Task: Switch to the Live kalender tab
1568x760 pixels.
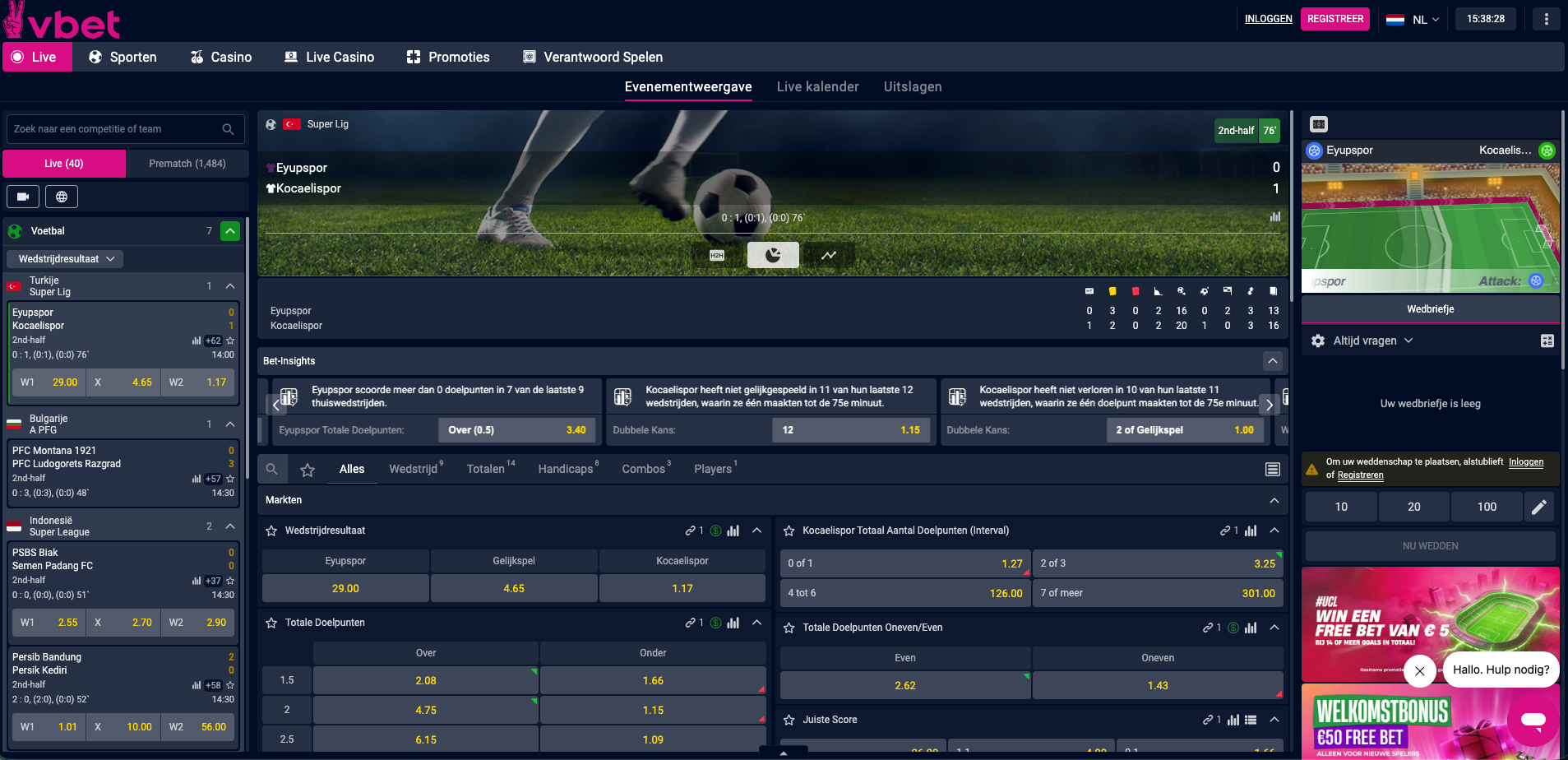Action: 818,86
